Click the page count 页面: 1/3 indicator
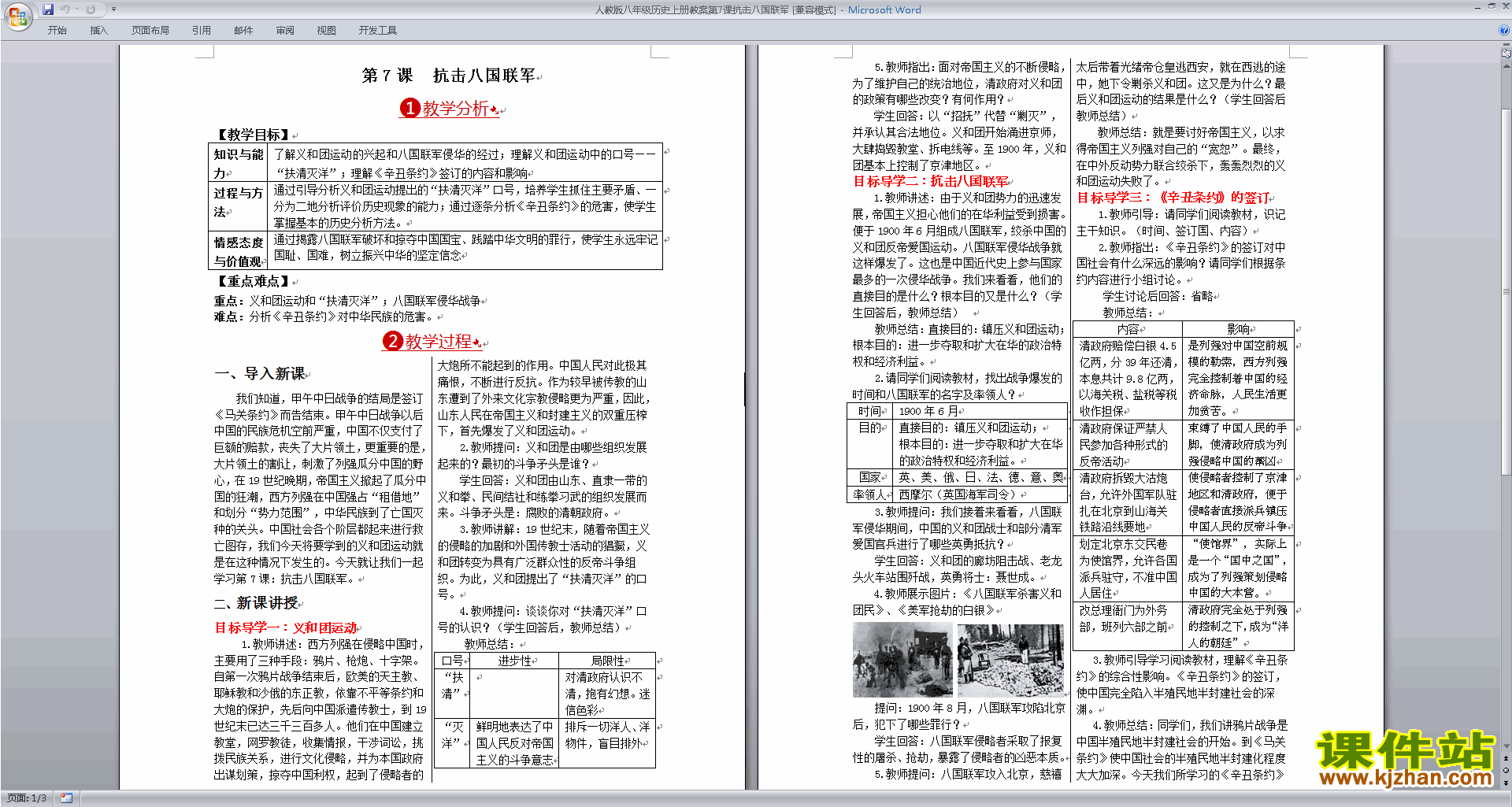Viewport: 1512px width, 807px height. point(27,798)
